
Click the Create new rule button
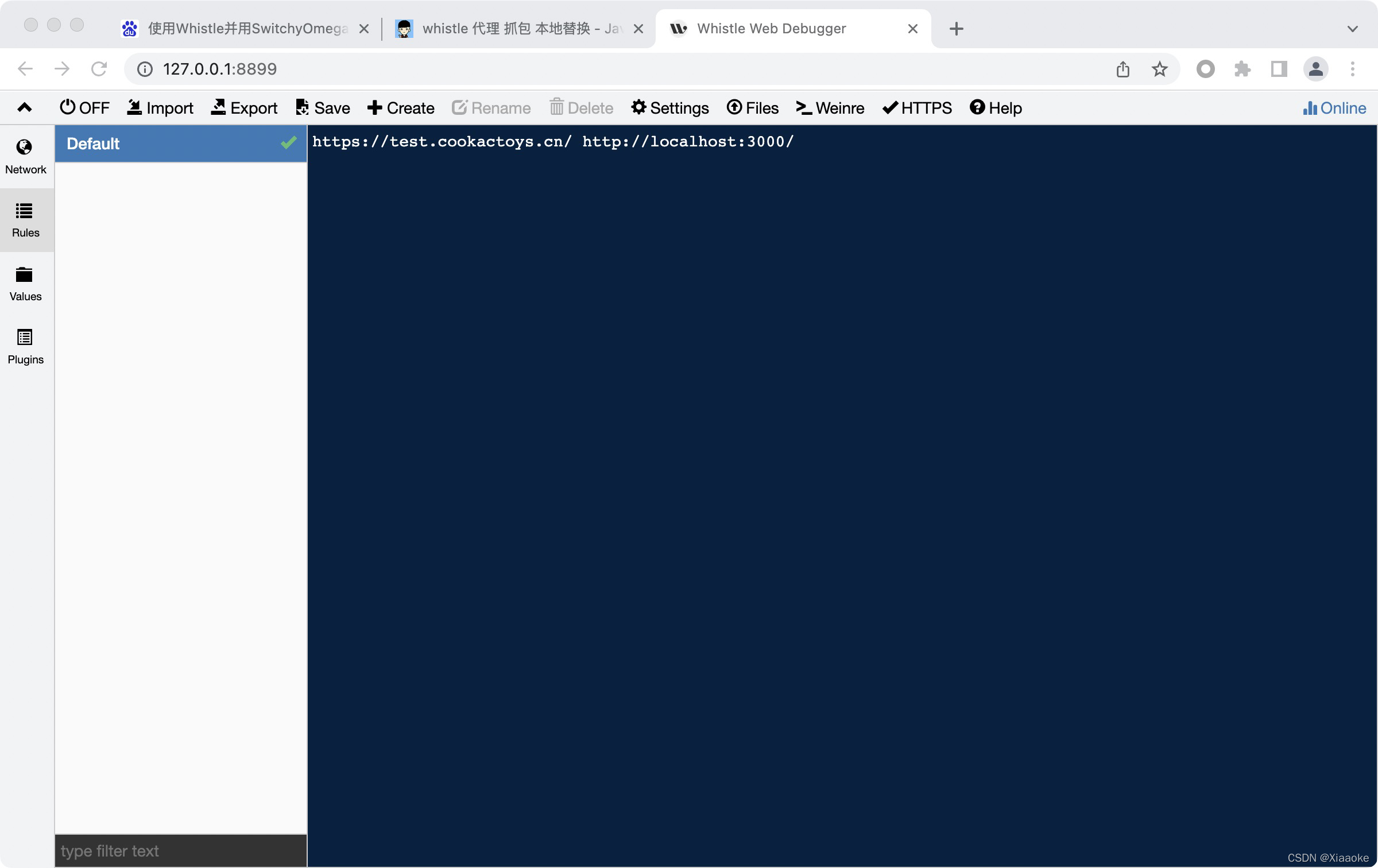click(401, 107)
